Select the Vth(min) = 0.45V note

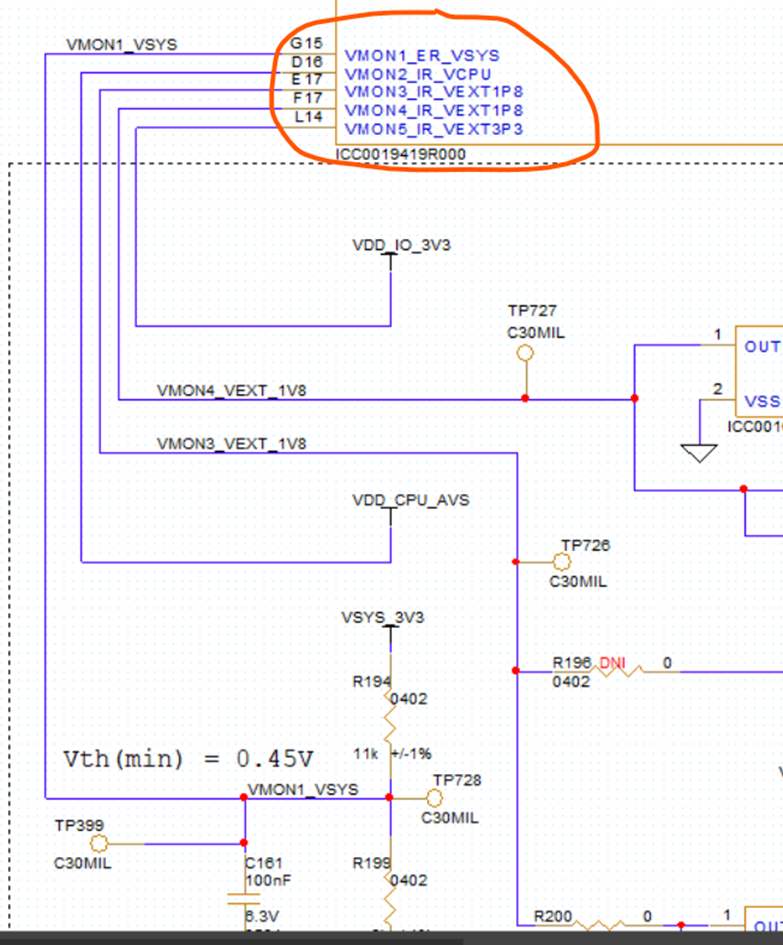tap(188, 759)
